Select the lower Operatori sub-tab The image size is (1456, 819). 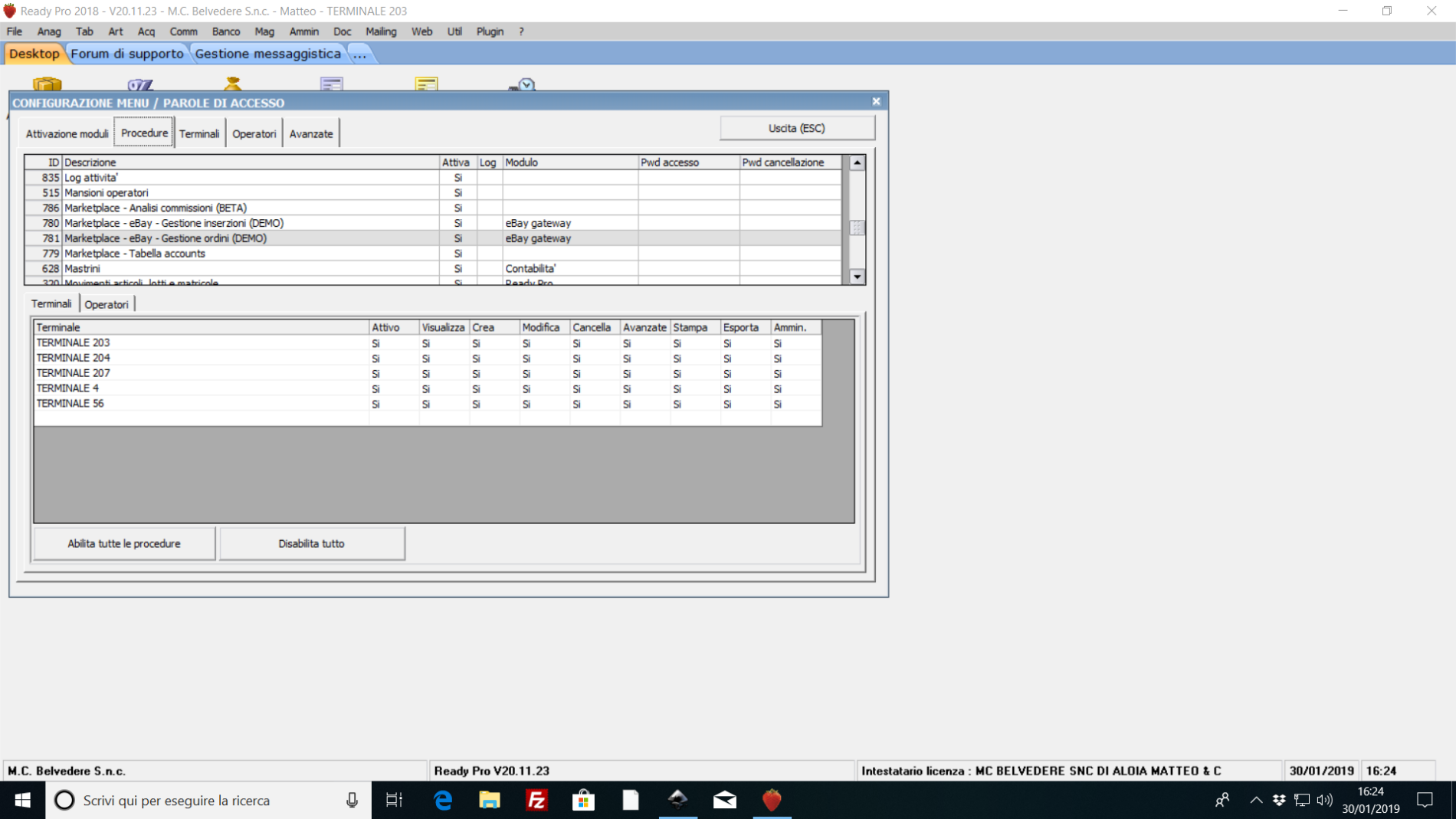coord(107,304)
